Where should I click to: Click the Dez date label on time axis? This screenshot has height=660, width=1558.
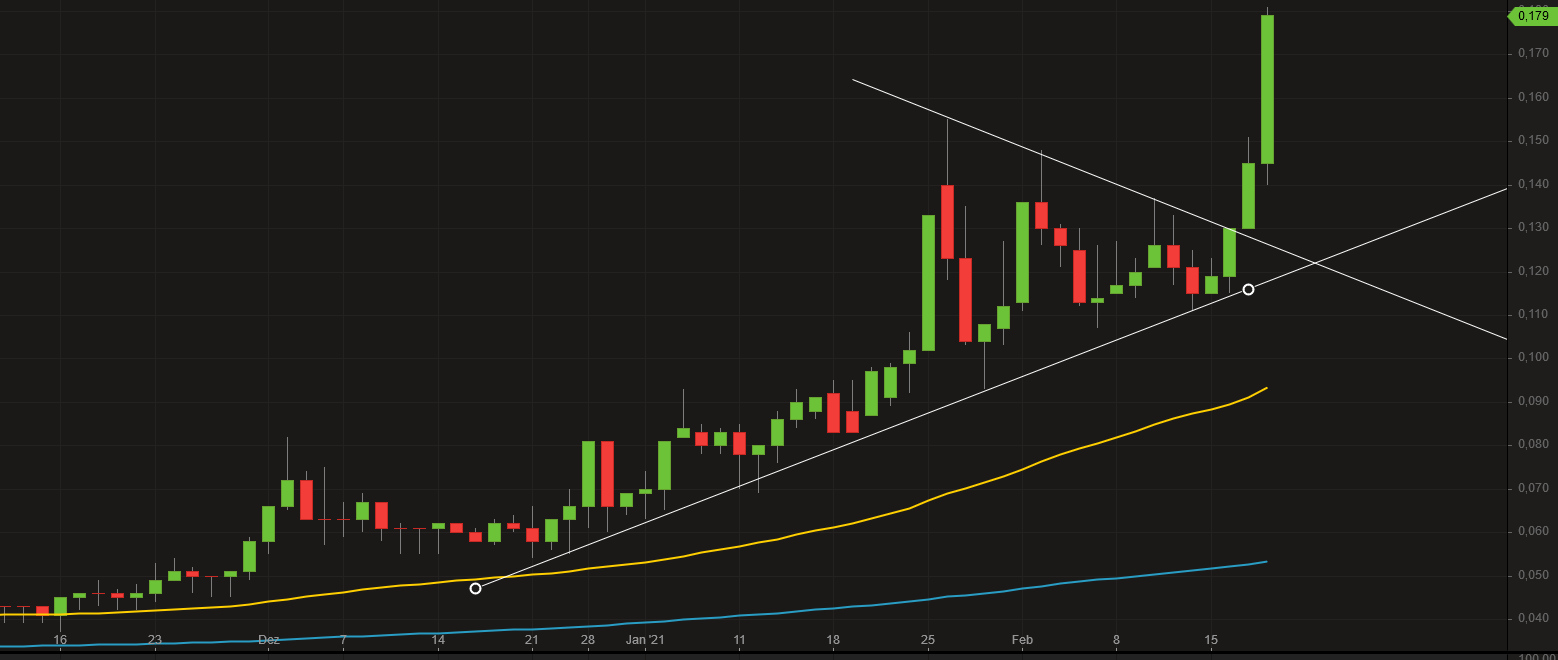click(x=268, y=639)
